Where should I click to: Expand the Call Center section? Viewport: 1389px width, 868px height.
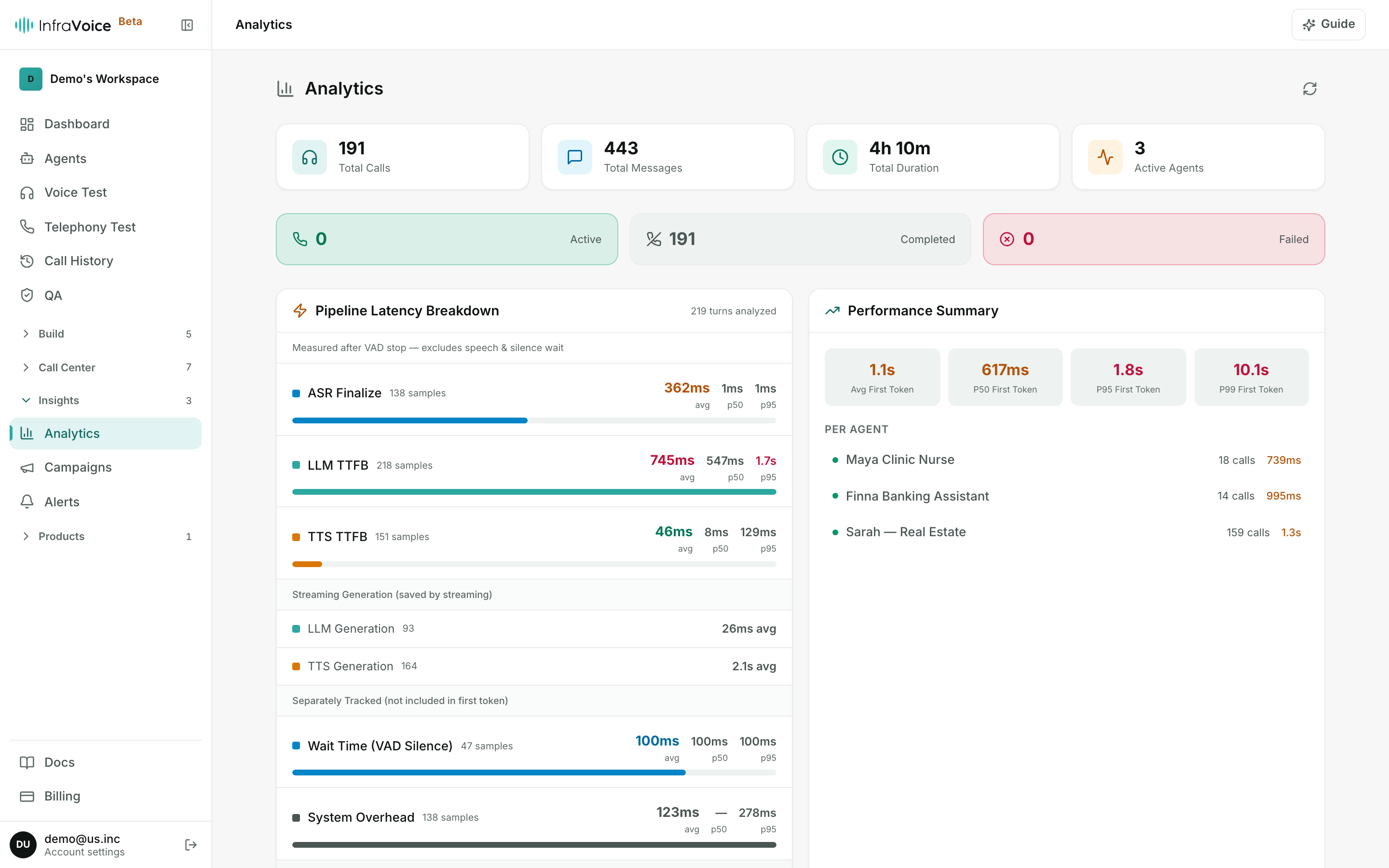coord(106,367)
